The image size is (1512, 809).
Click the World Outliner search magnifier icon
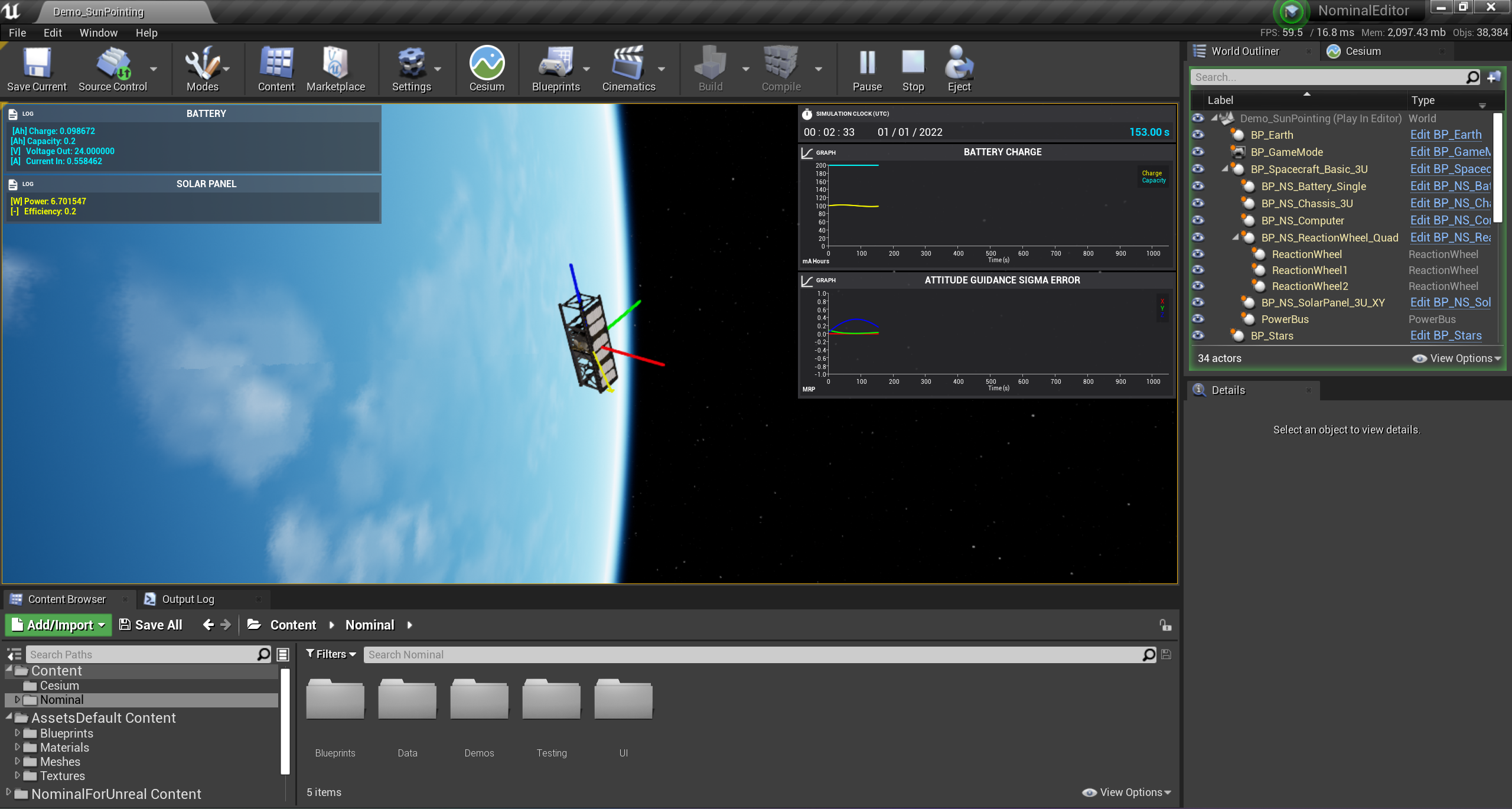(x=1472, y=77)
